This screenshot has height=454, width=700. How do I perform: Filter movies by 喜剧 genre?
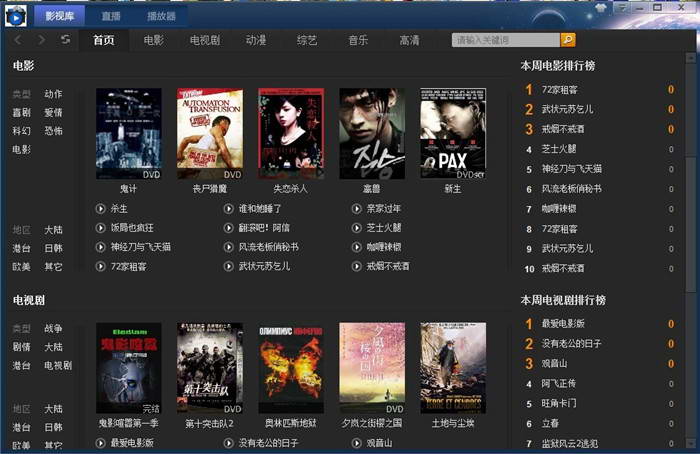pyautogui.click(x=21, y=112)
